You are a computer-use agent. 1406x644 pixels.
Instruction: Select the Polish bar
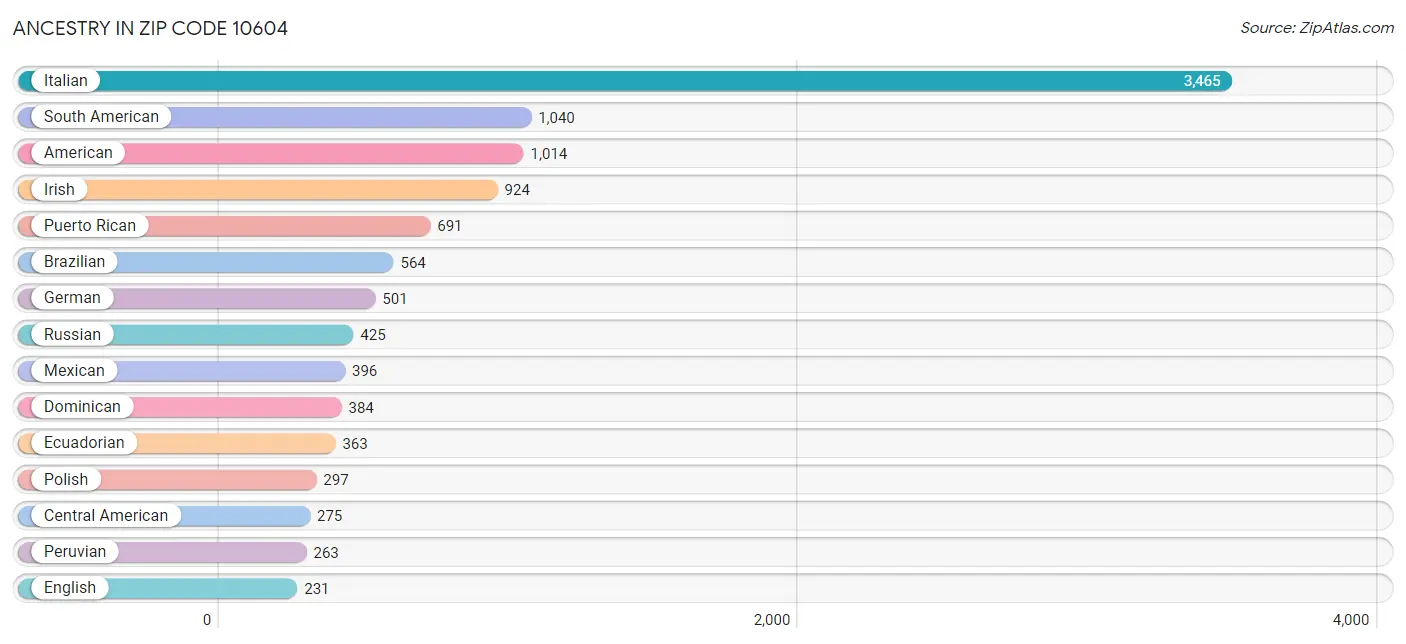tap(220, 480)
